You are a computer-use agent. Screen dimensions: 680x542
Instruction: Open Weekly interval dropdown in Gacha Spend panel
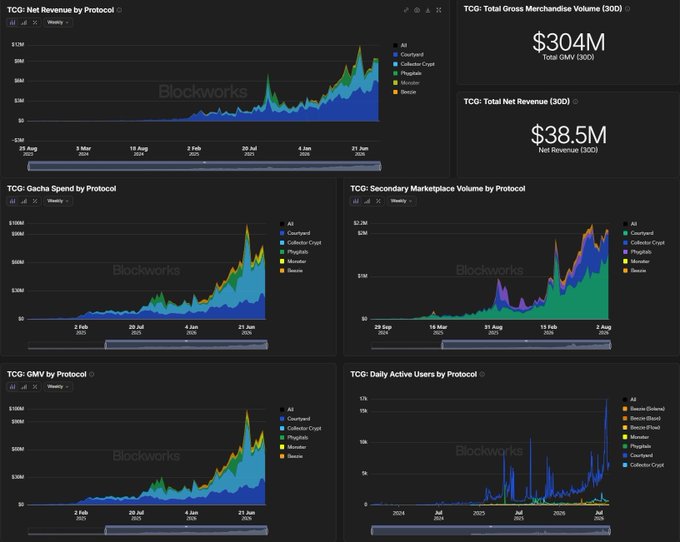coord(58,201)
